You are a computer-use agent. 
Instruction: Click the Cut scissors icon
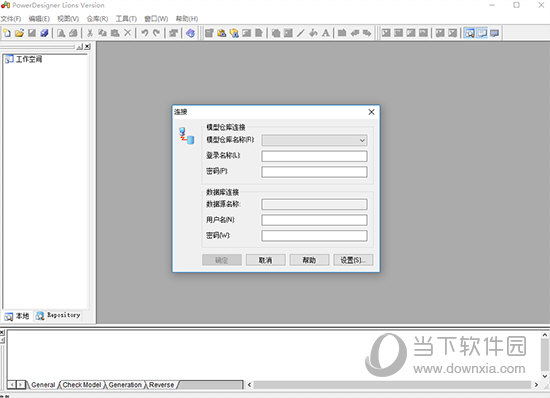click(x=90, y=33)
